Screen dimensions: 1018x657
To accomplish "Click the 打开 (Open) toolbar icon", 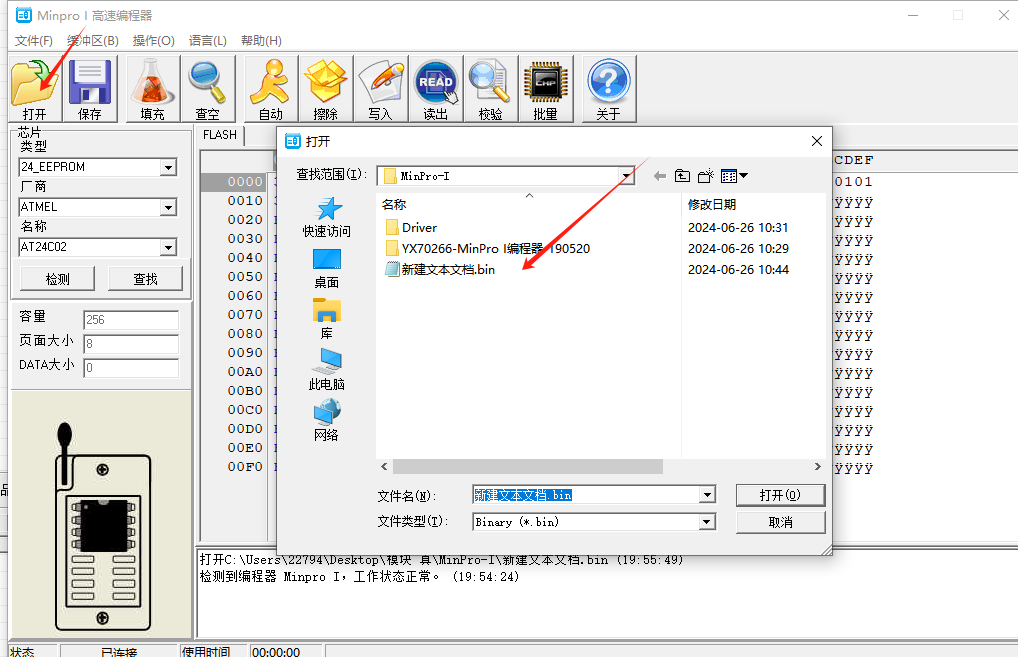I will point(35,88).
